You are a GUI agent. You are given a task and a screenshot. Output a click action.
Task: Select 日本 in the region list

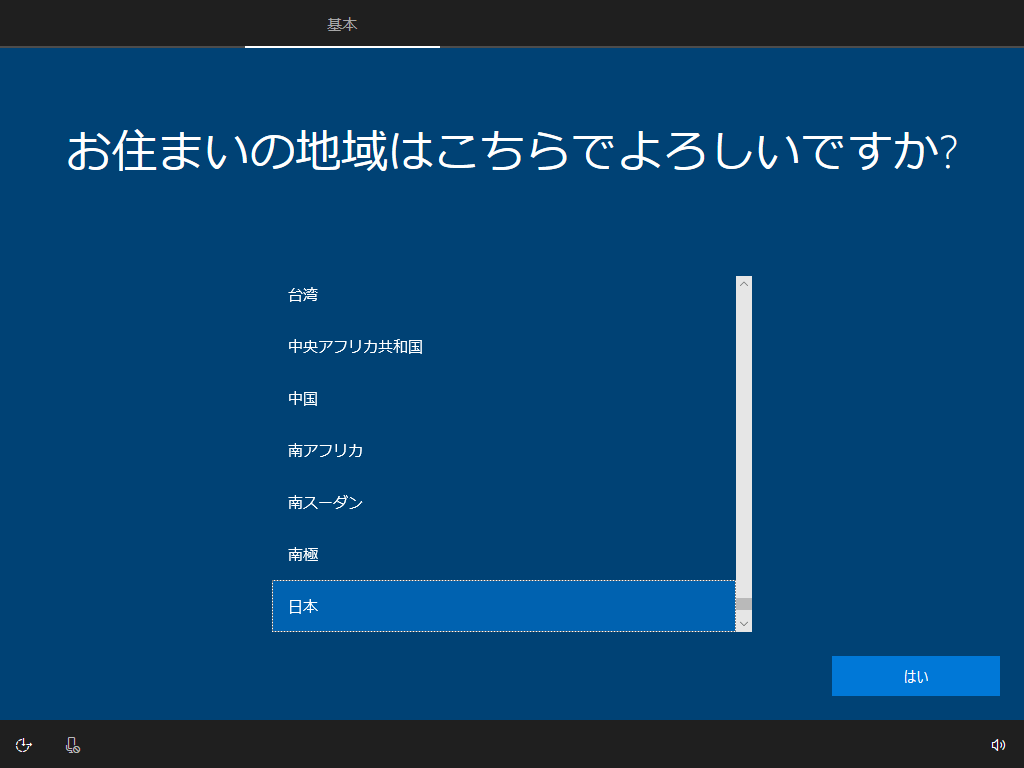(x=503, y=606)
